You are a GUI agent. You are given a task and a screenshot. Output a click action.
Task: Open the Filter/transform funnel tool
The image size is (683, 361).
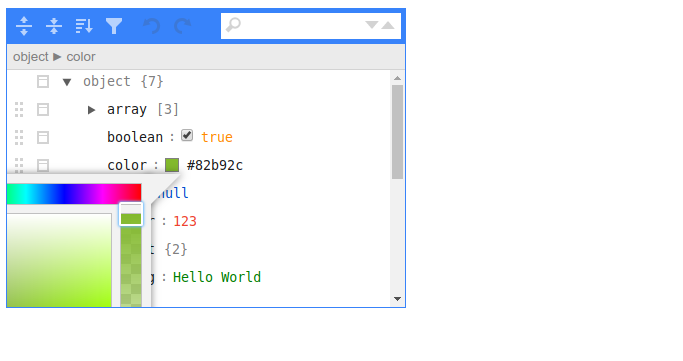tap(114, 26)
